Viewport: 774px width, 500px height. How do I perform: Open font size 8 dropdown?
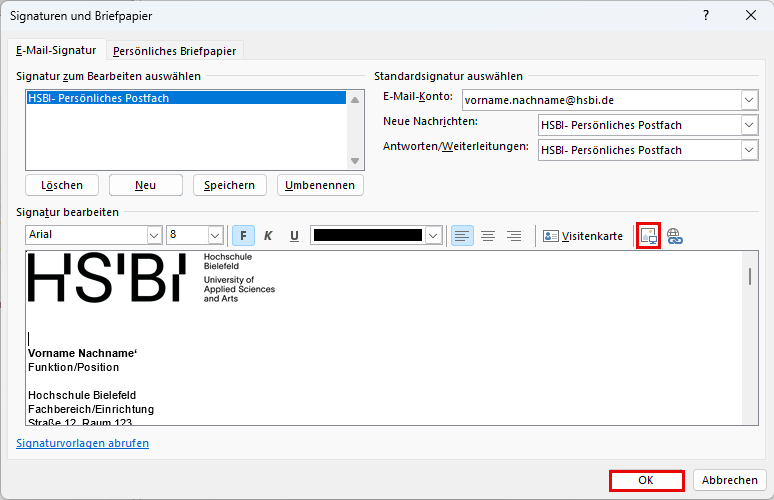point(215,235)
